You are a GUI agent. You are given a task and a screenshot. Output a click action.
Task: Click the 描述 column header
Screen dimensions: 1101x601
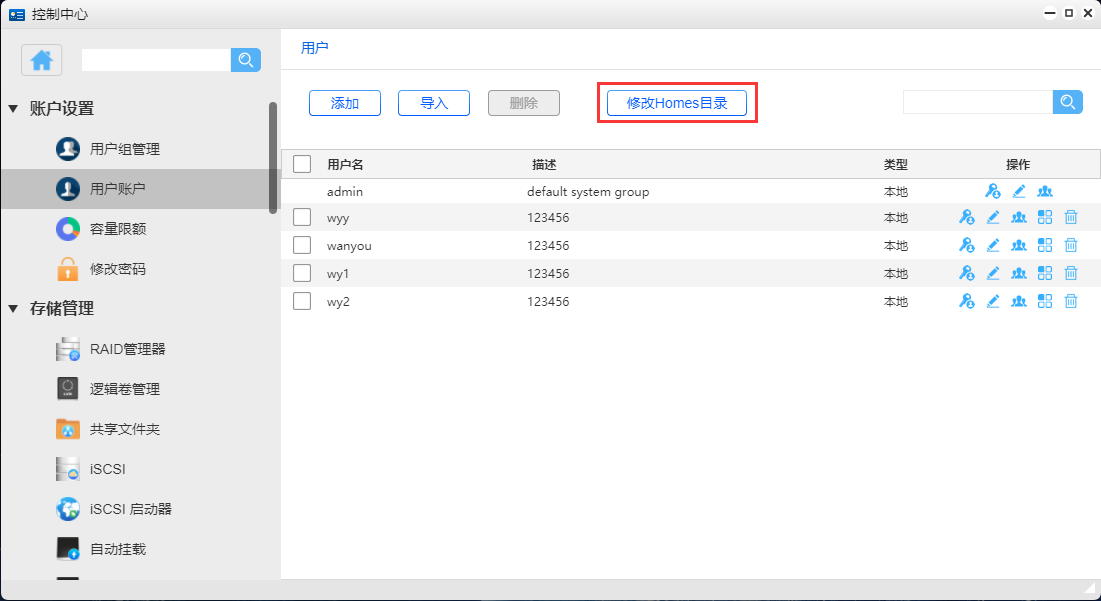click(x=544, y=165)
